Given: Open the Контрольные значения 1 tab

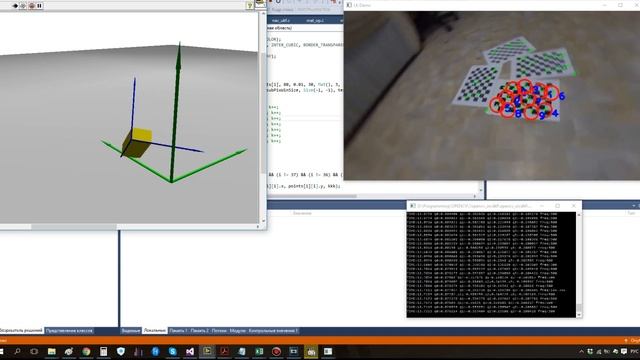Looking at the screenshot, I should click(273, 331).
